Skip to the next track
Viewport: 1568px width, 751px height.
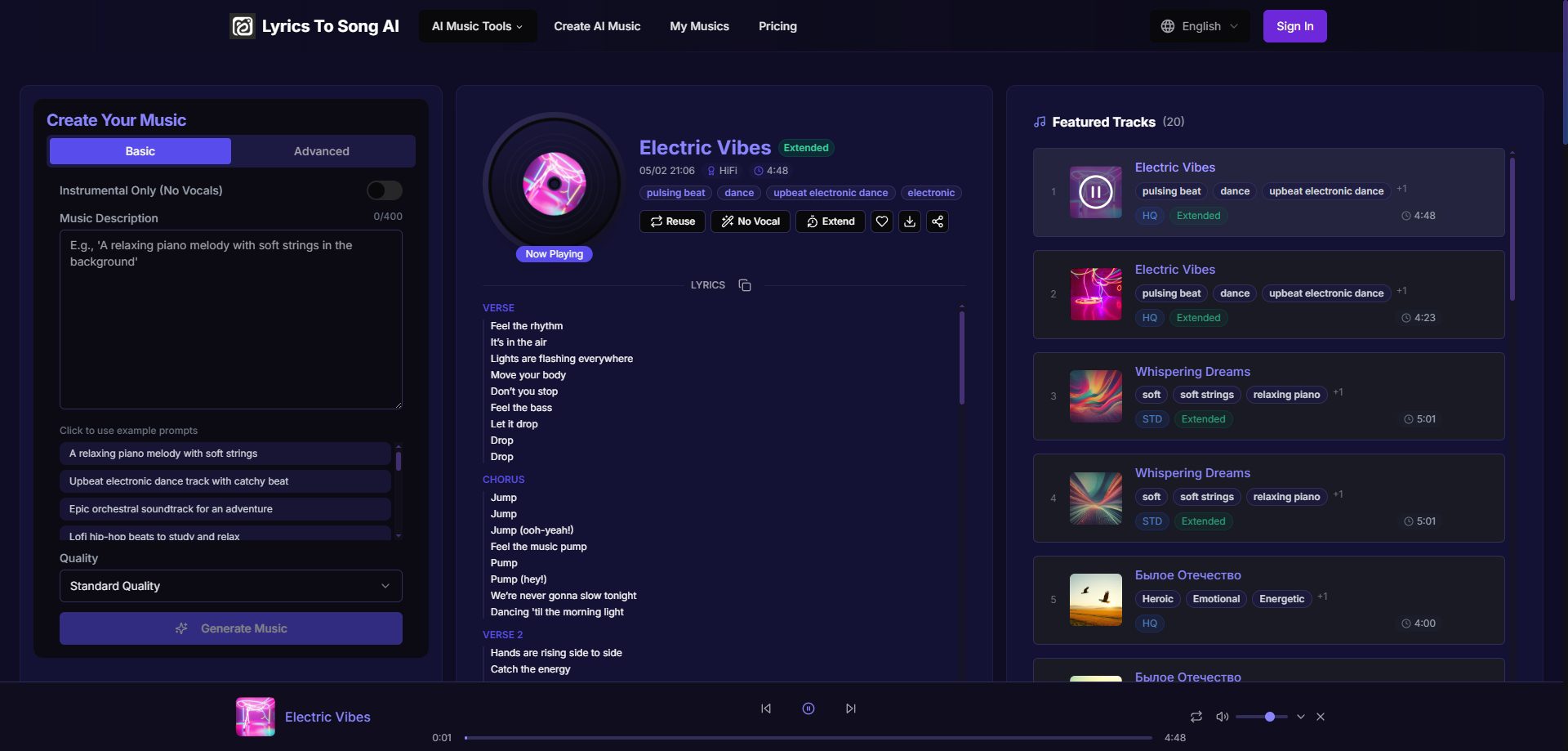tap(849, 709)
